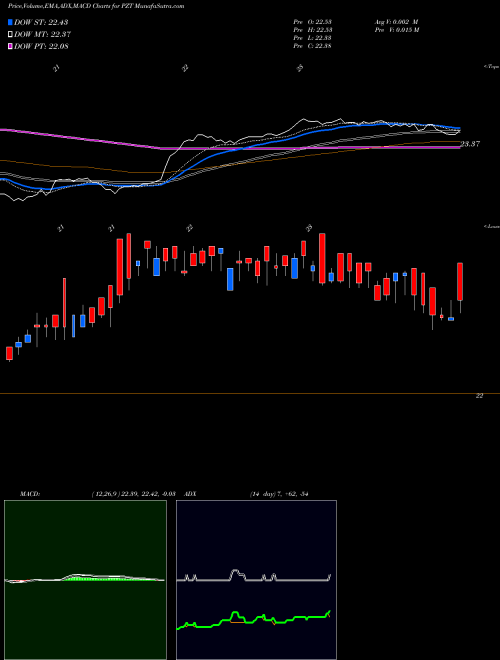Click the 'ADX' heading label
500x660 pixels.
[x=191, y=494]
